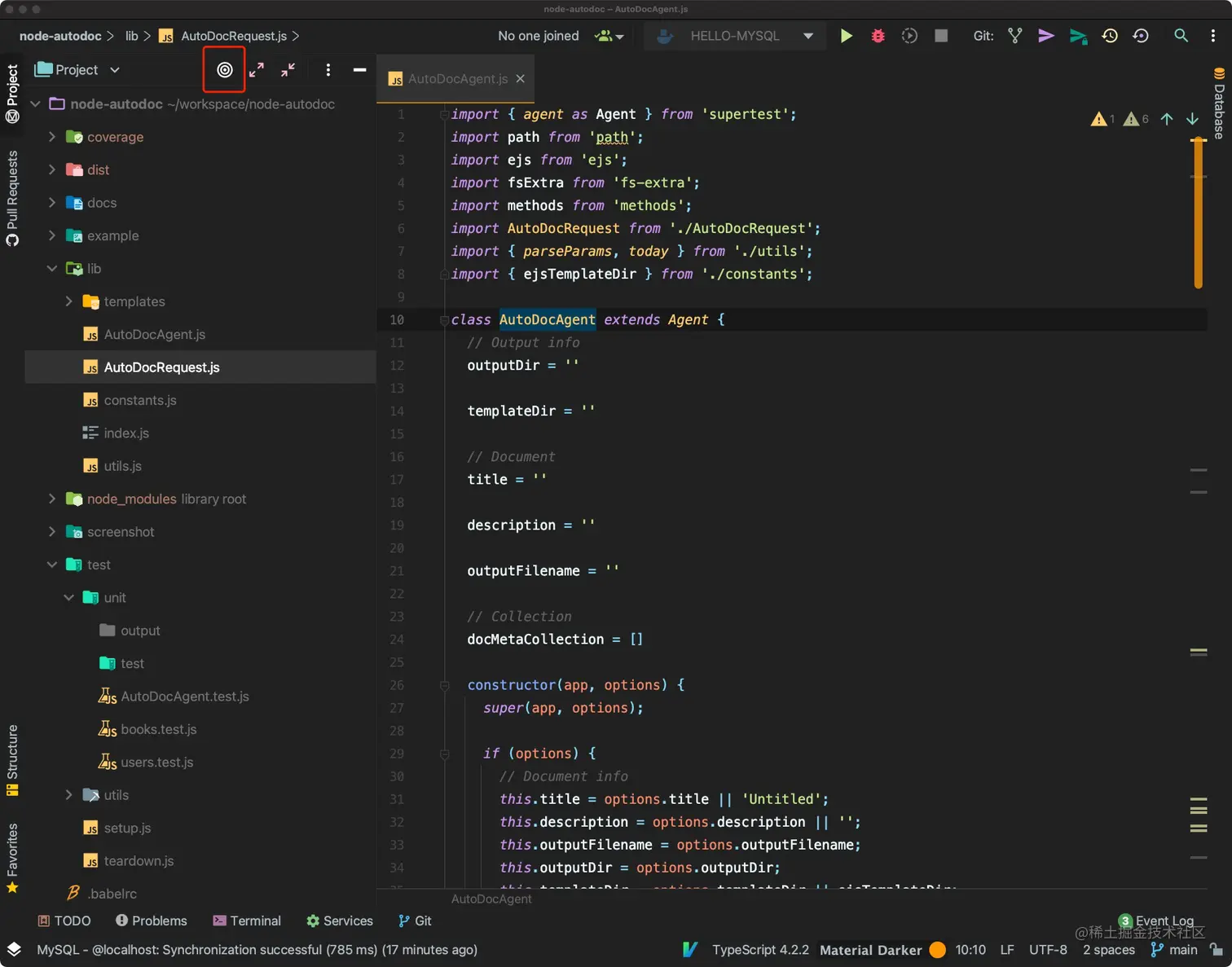1232x967 pixels.
Task: Open the Git tool window tab
Action: point(415,921)
